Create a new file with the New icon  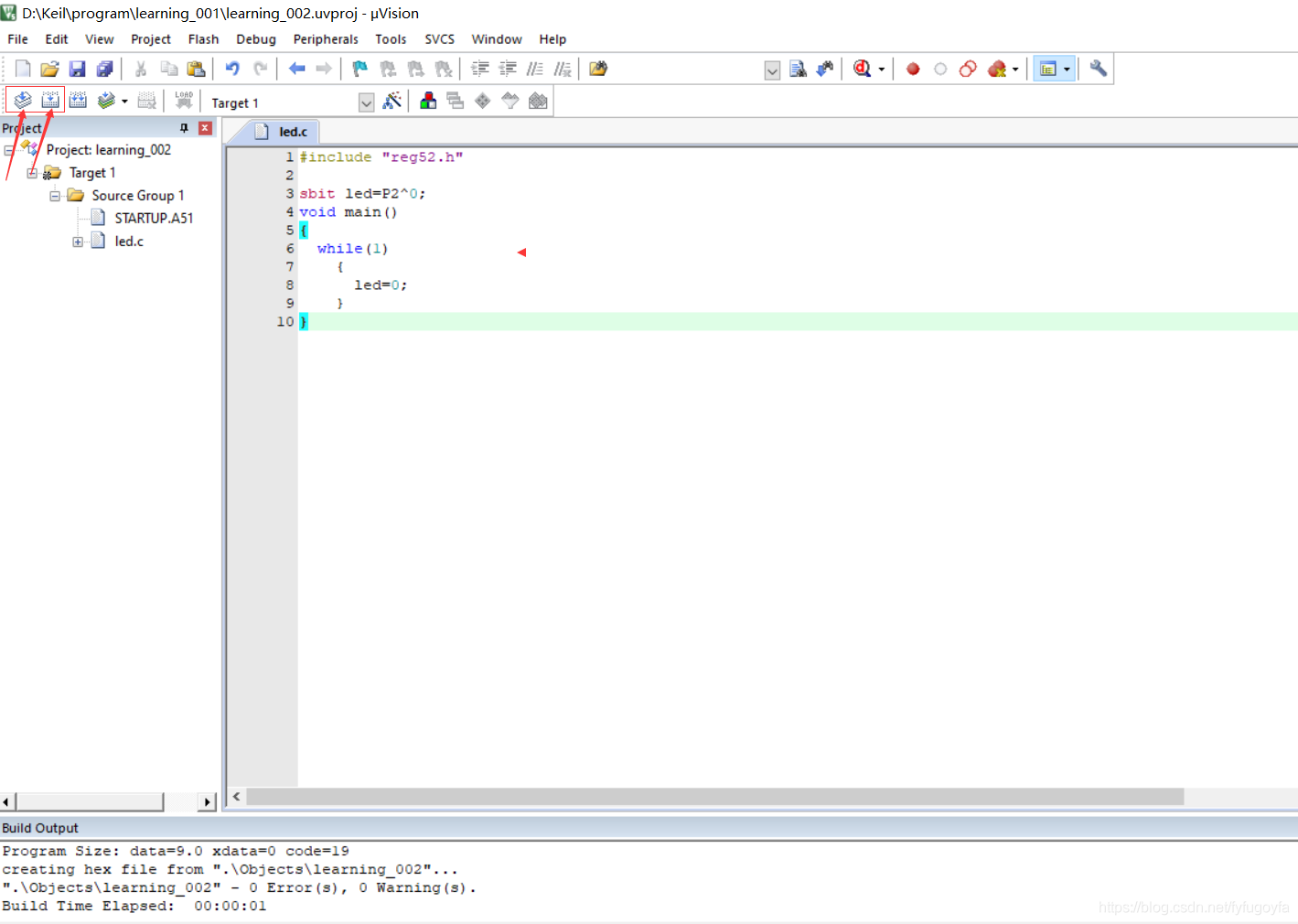pyautogui.click(x=23, y=69)
